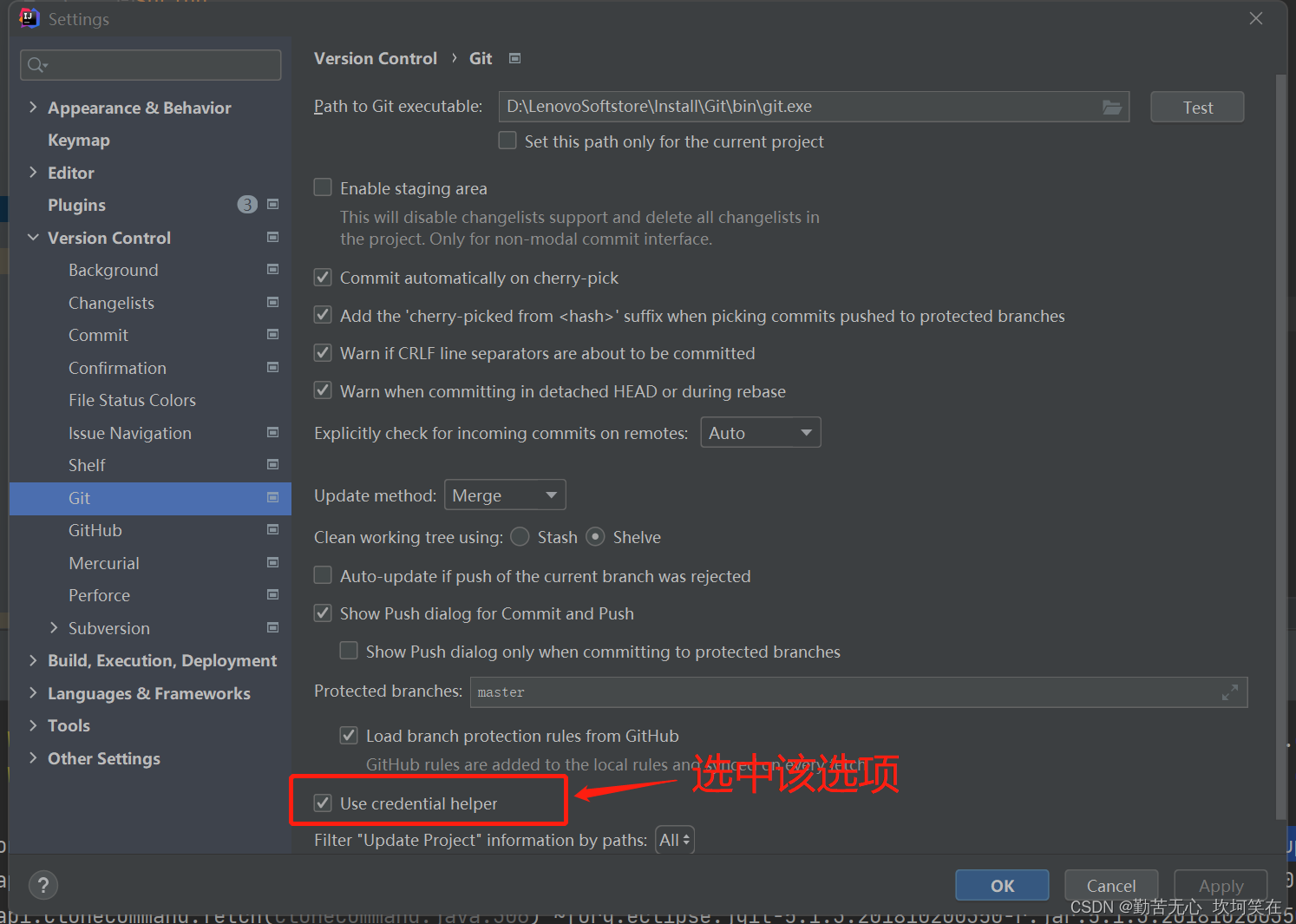Expand the Other Settings section

point(33,757)
